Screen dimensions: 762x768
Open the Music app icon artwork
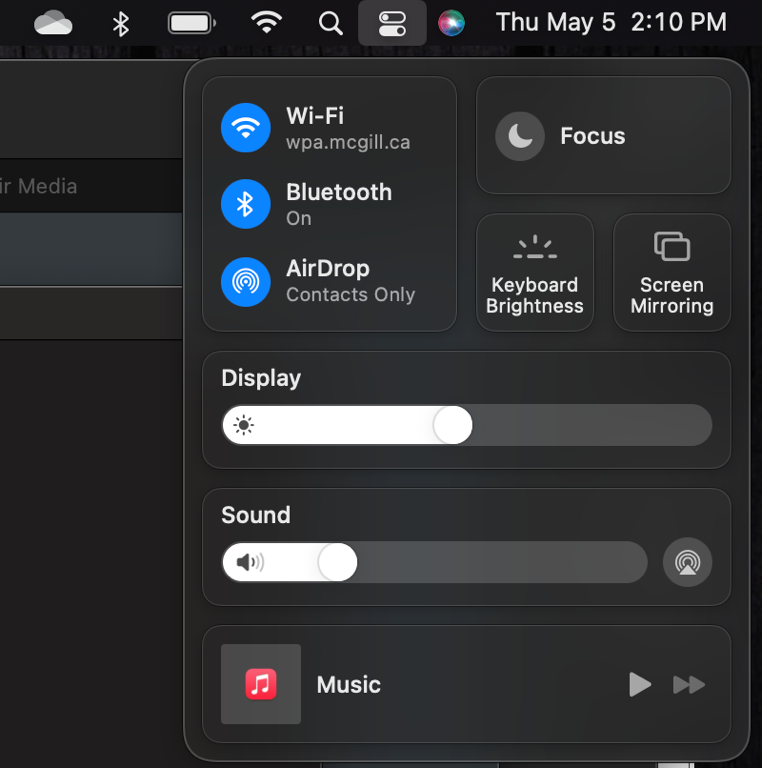coord(261,684)
